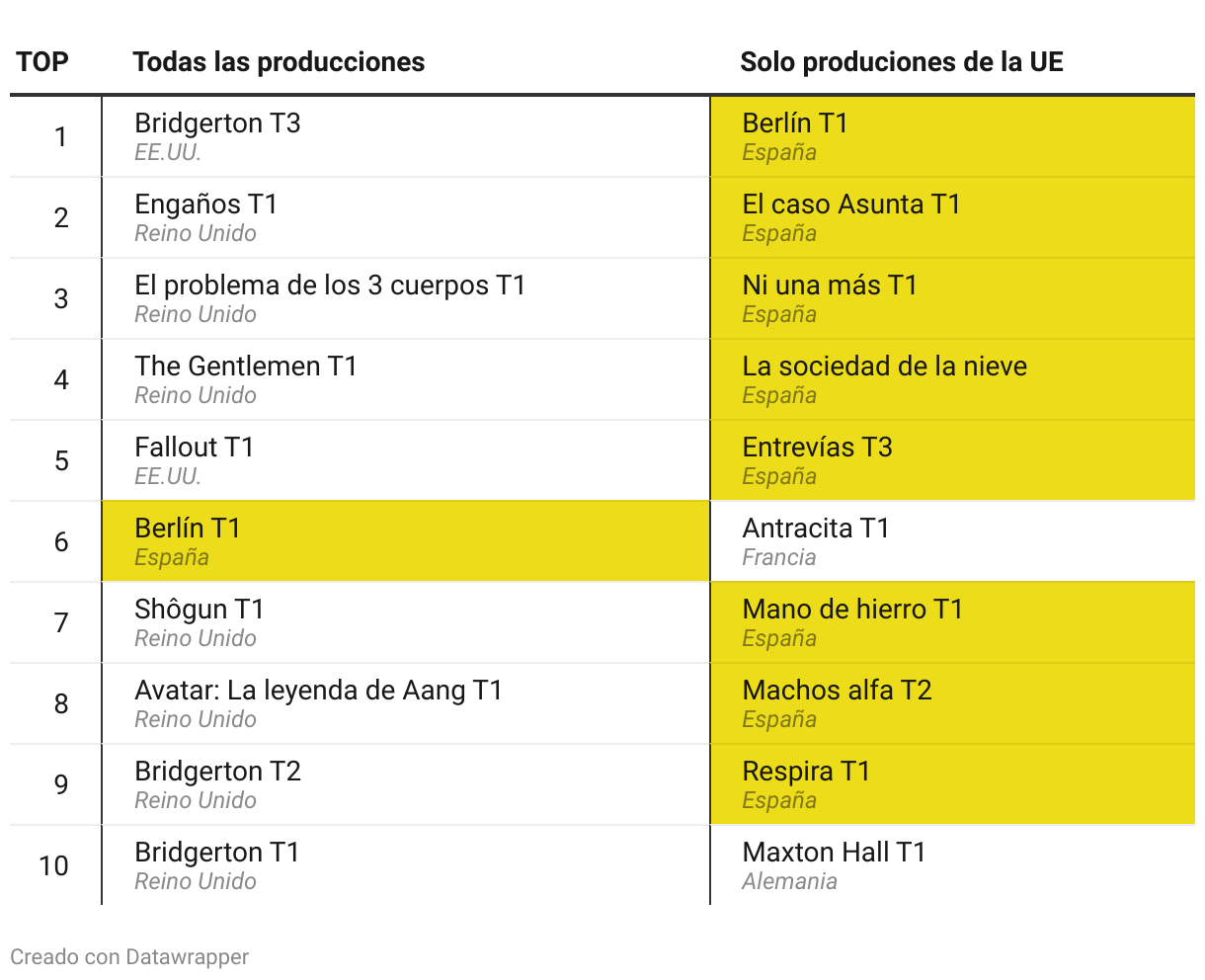Screen dimensions: 1205x980
Task: Click the 'Todas las producciones' column header
Action: pyautogui.click(x=279, y=62)
